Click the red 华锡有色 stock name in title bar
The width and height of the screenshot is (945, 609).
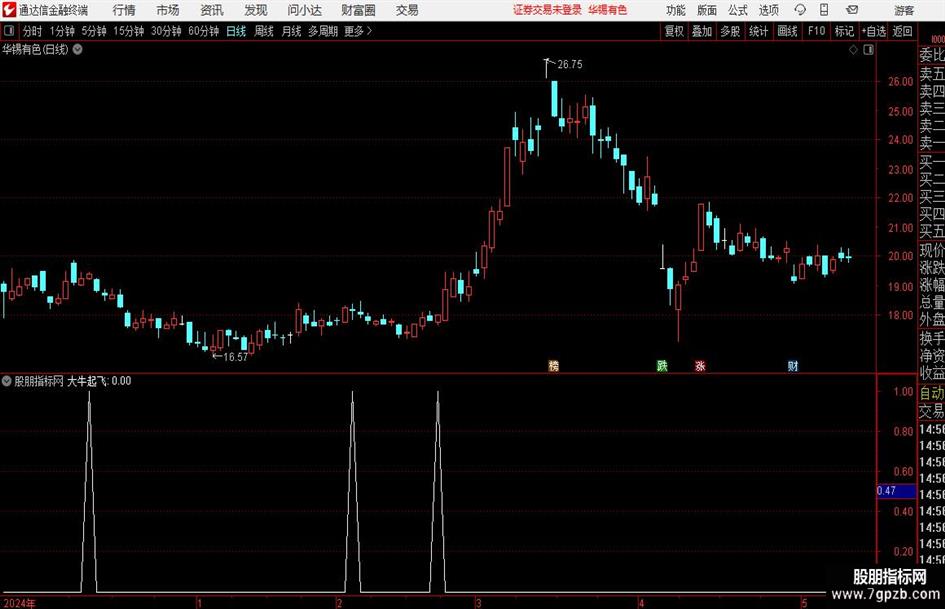click(608, 10)
